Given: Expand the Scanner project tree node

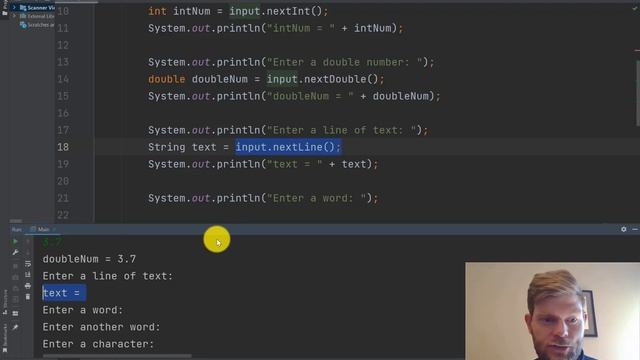Looking at the screenshot, I should click(x=14, y=7).
